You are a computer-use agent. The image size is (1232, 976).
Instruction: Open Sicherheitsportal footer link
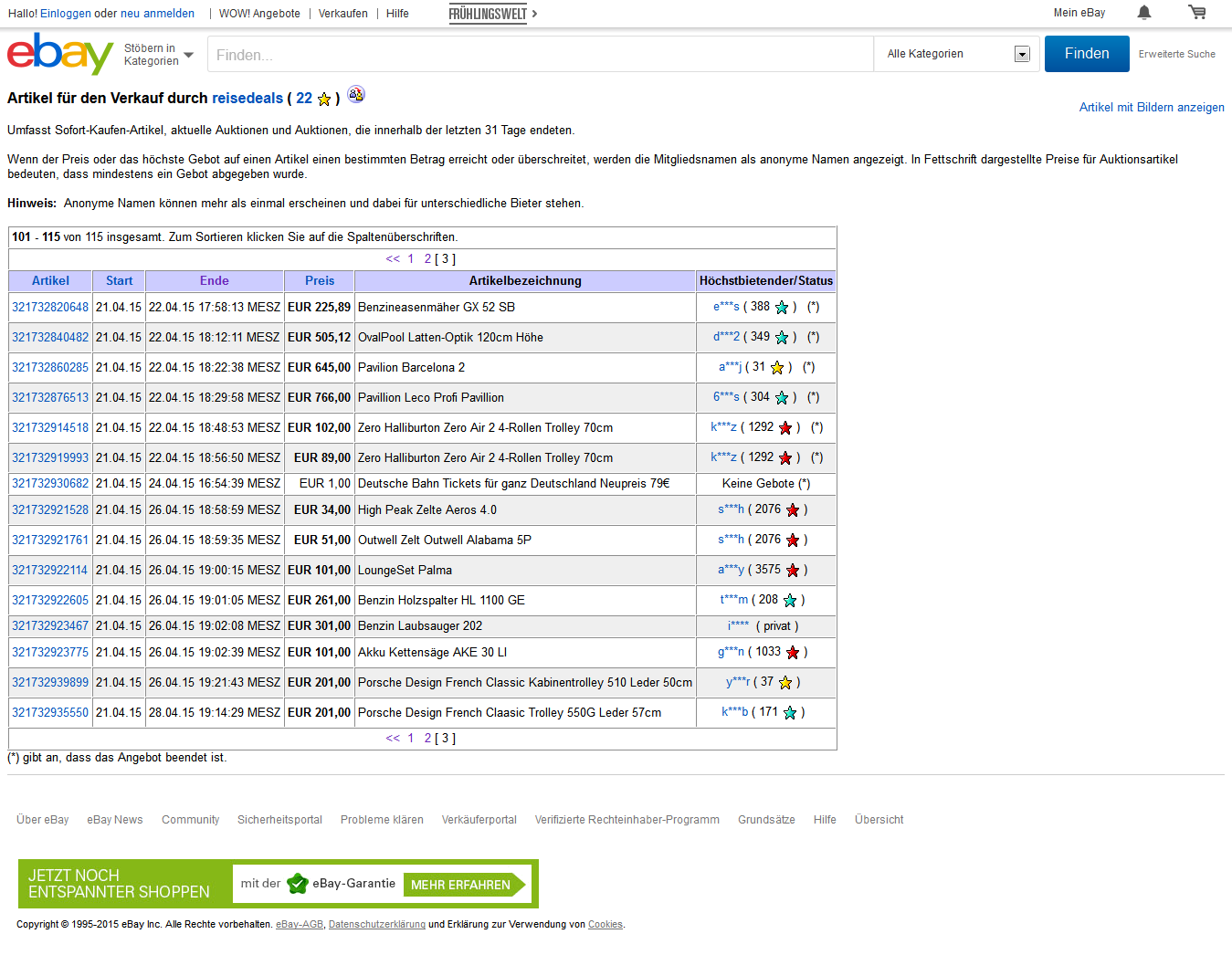click(279, 820)
